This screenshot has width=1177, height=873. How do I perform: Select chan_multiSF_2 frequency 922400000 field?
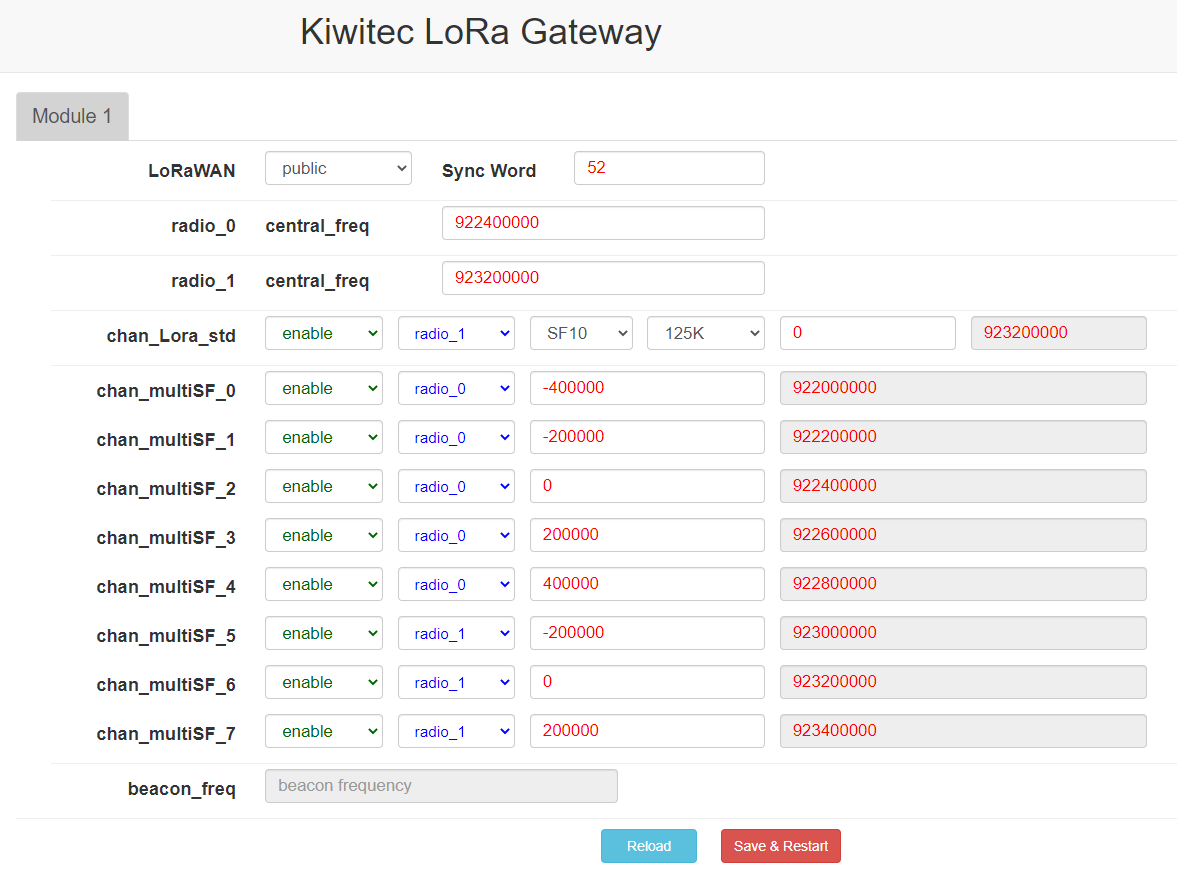tap(963, 486)
